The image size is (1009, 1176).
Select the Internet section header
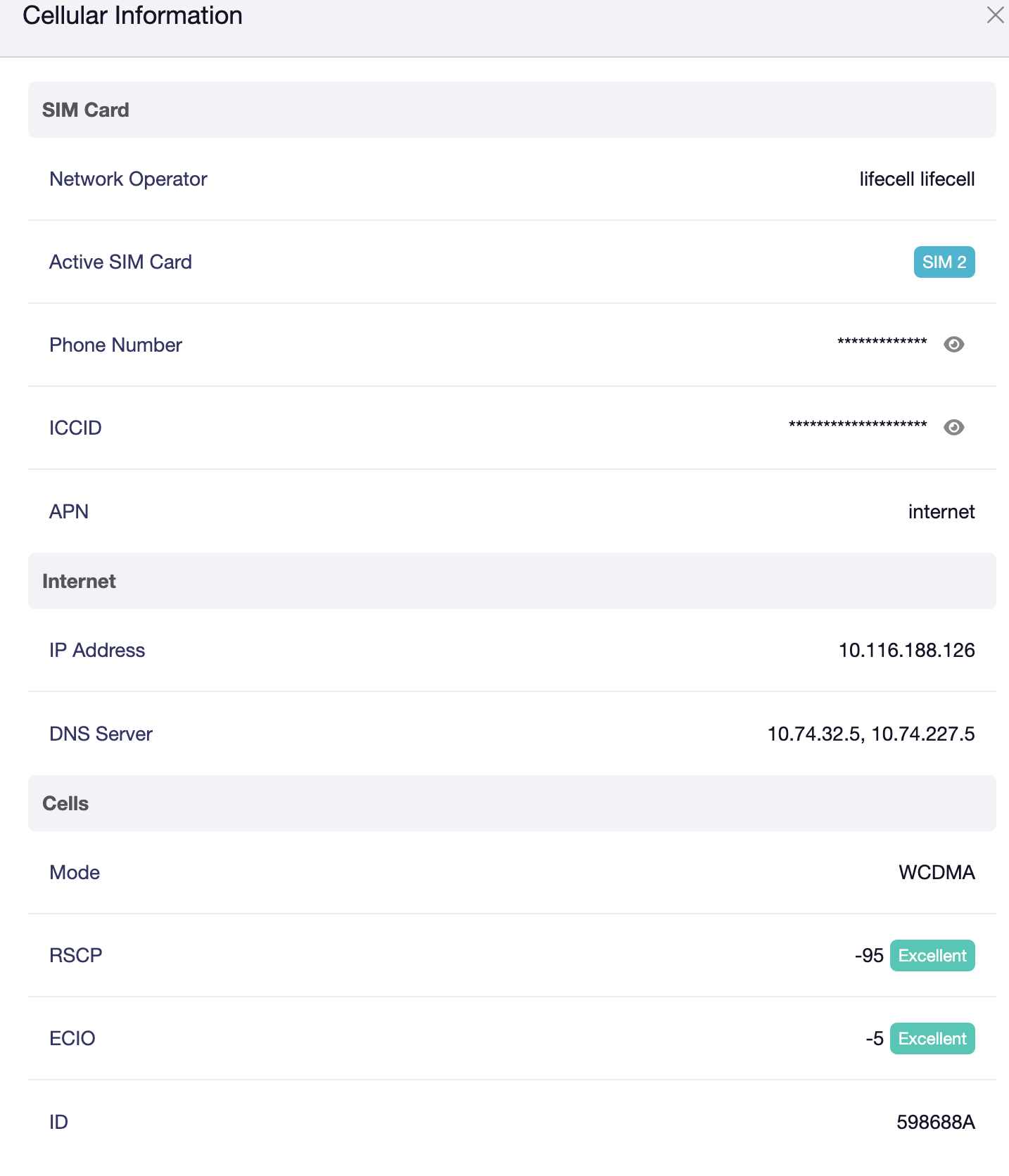79,582
